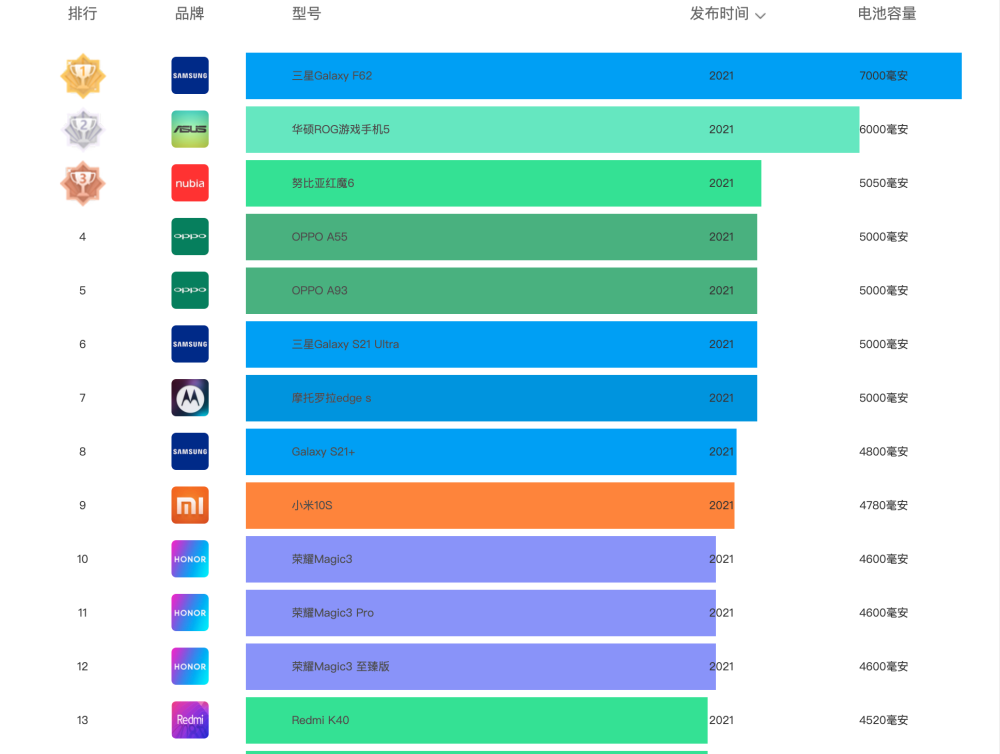1000x754 pixels.
Task: Click the Redmi brand logo
Action: coord(190,720)
